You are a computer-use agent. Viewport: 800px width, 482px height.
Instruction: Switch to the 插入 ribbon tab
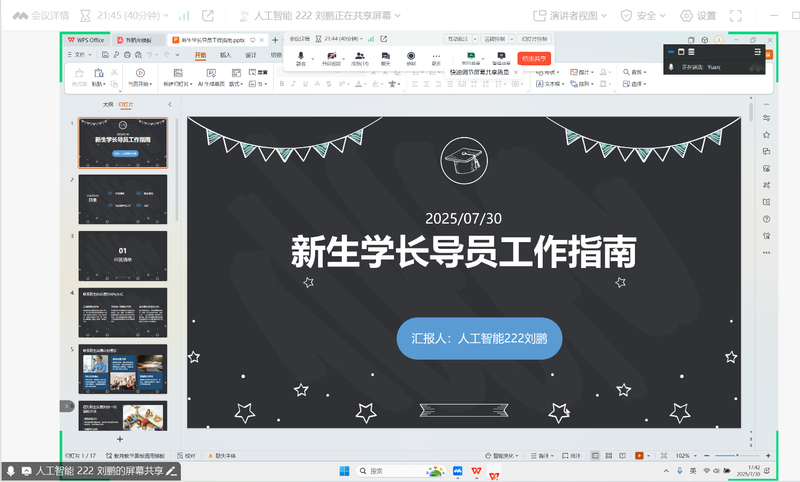pos(225,55)
